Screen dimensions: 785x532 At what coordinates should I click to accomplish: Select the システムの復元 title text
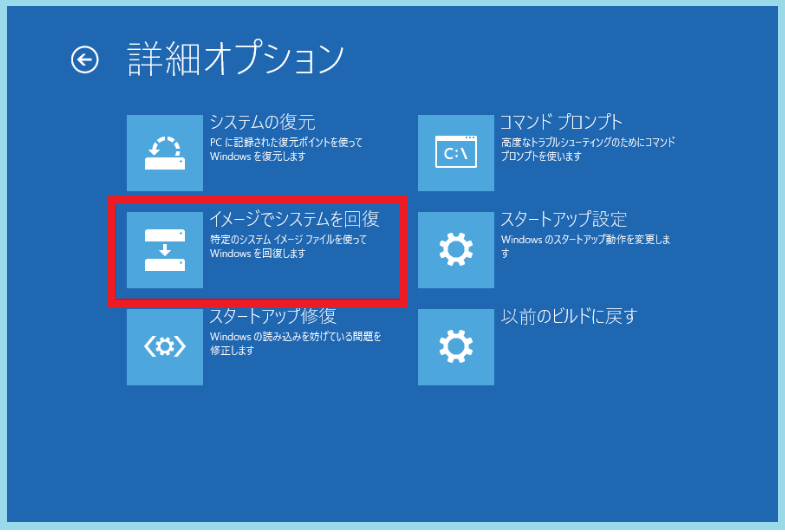tap(262, 122)
